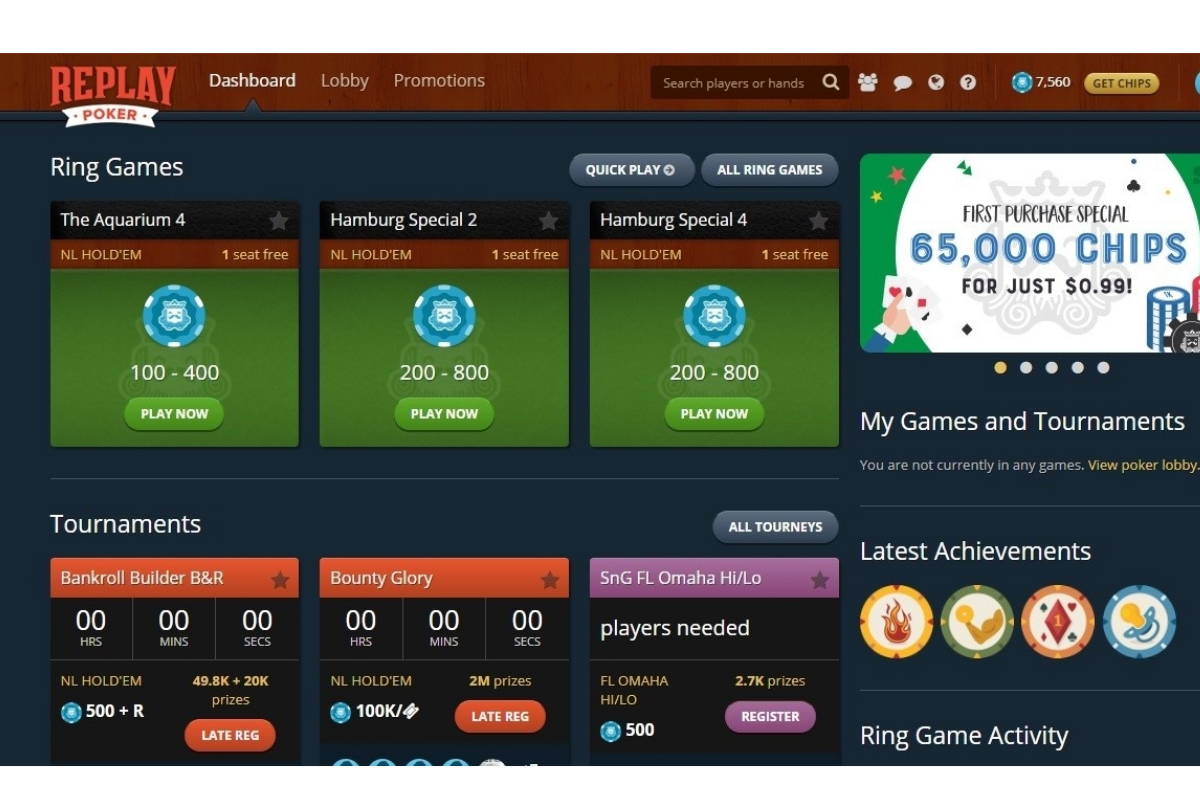Play now at The Aquarium 4
The image size is (1200, 800).
point(174,414)
